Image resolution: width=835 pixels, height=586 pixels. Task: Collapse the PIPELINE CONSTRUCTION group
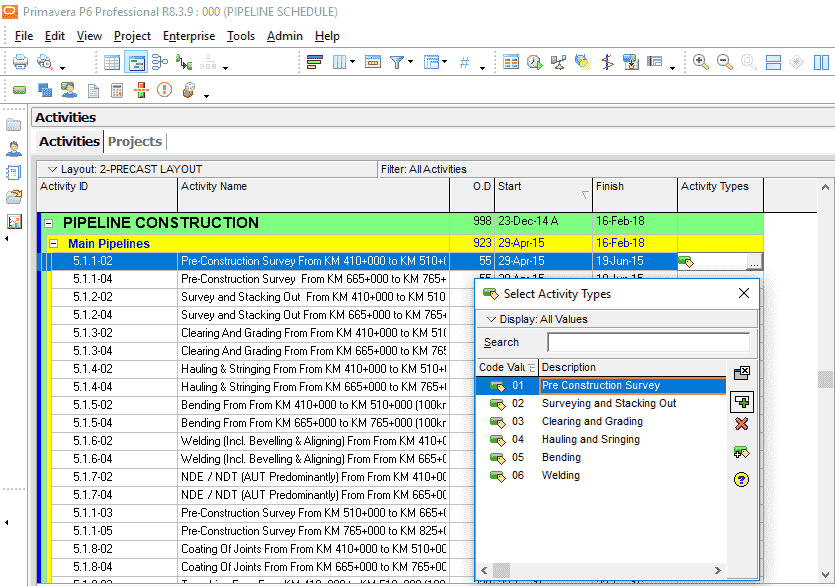pyautogui.click(x=48, y=223)
